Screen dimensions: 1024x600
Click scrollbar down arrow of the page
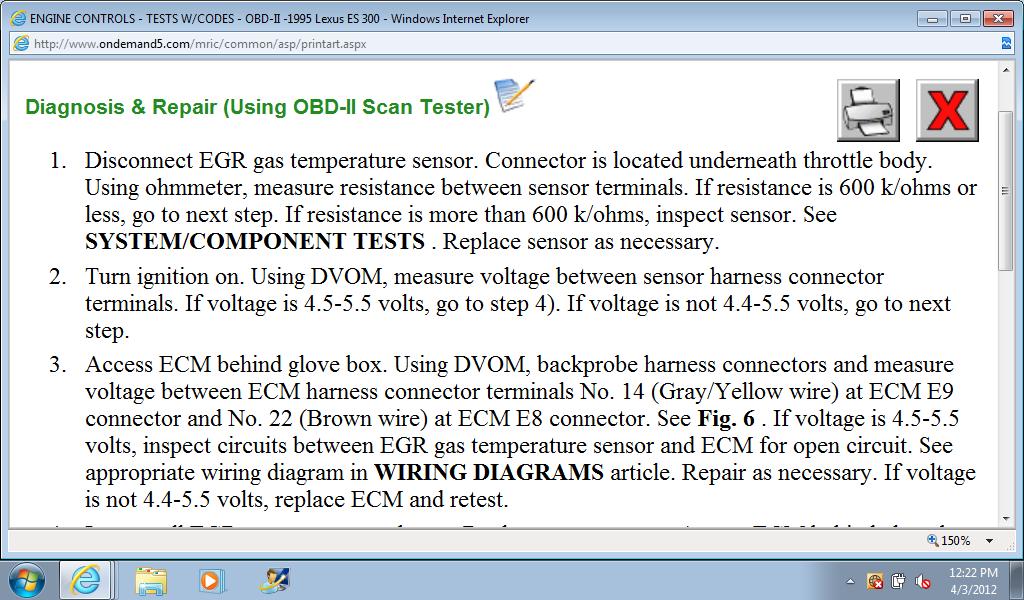tap(1006, 520)
